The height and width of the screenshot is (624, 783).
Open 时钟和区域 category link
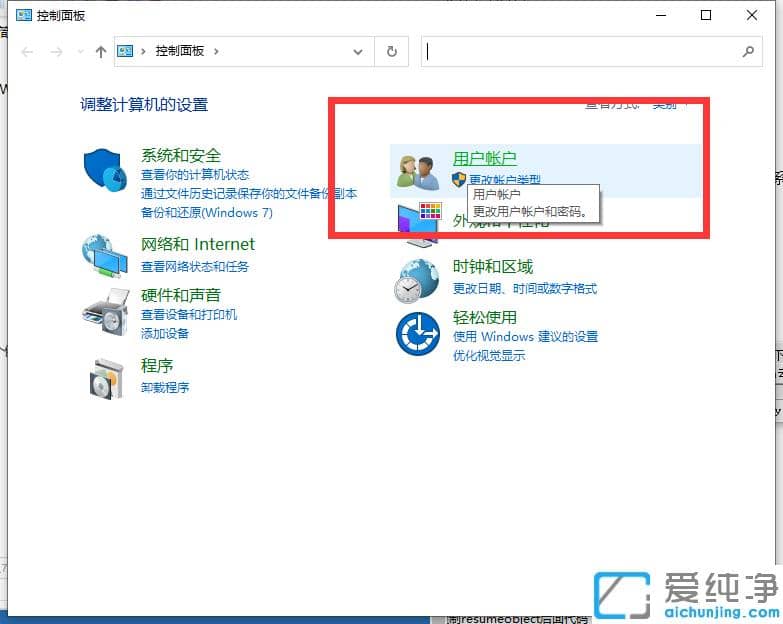tap(493, 267)
